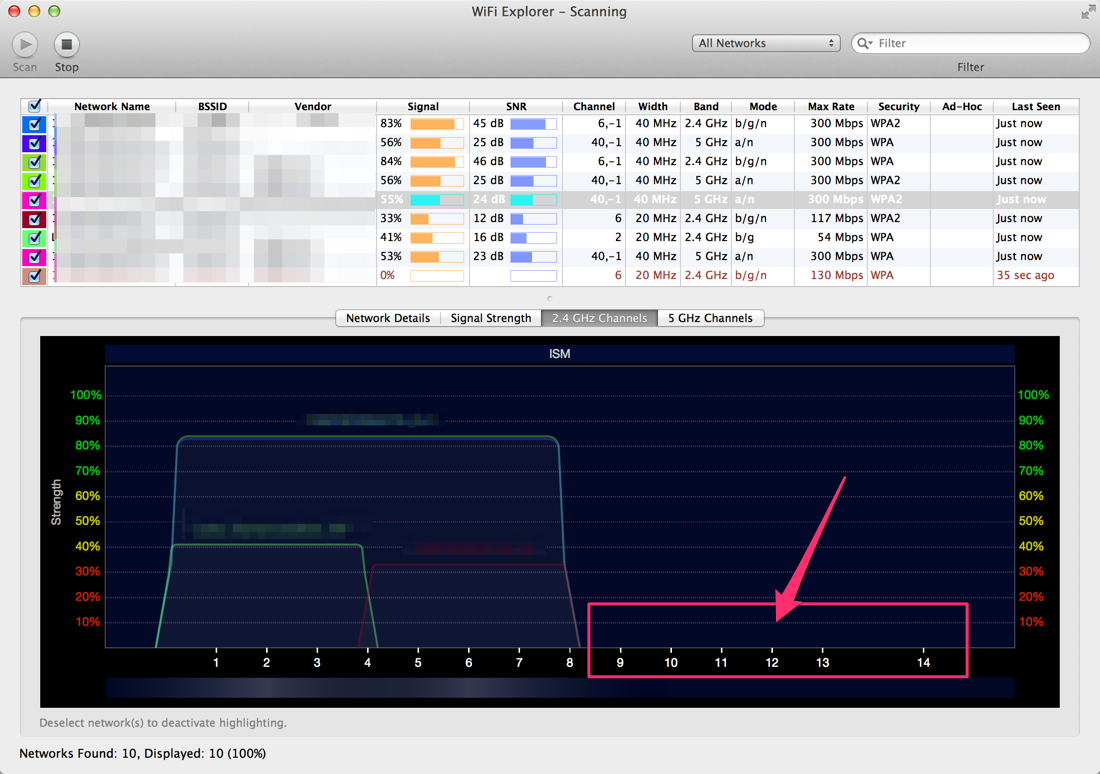
Task: Uncheck the network row showing 33% signal
Action: point(34,219)
